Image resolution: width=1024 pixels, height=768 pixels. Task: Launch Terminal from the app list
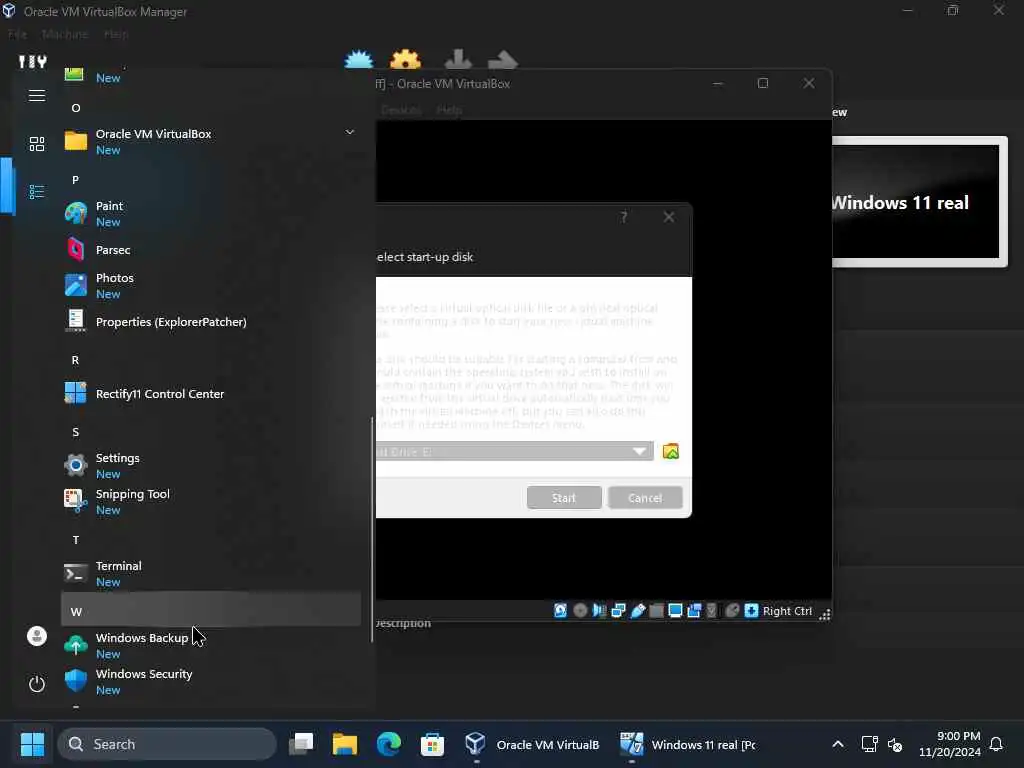point(211,573)
